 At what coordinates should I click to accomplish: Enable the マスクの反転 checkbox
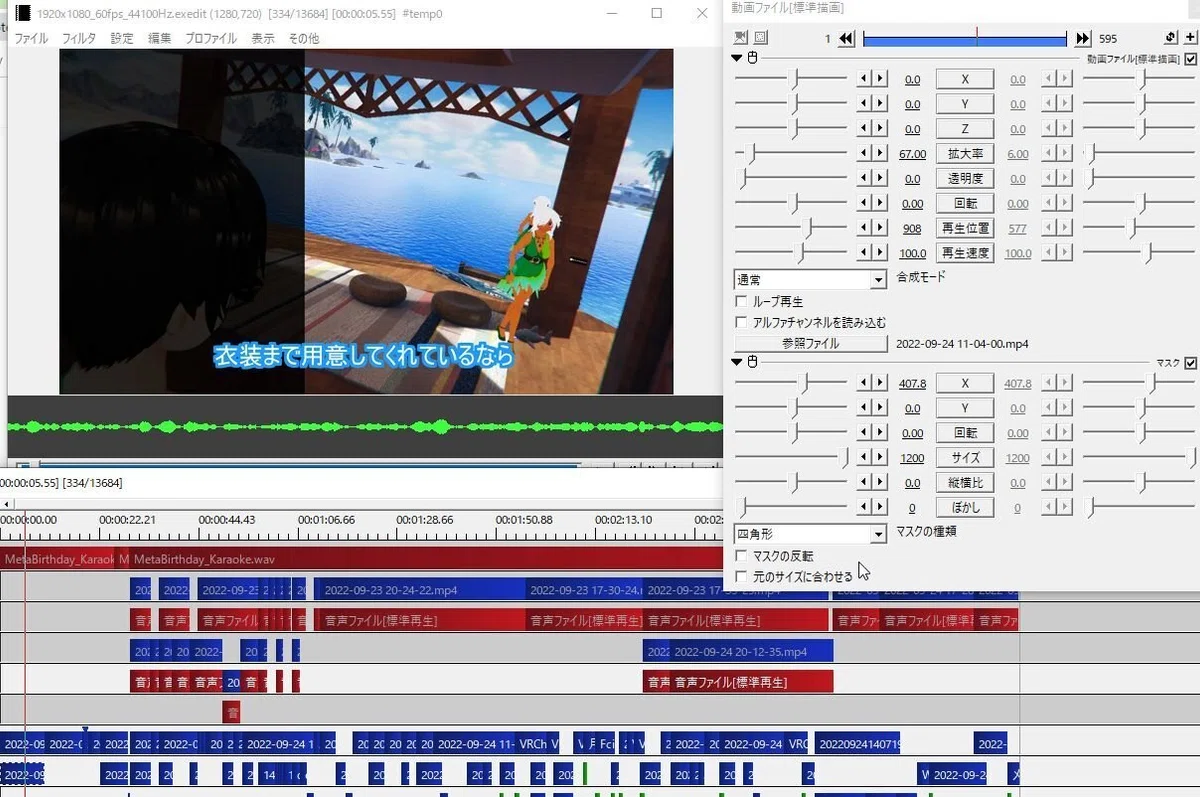click(x=741, y=555)
